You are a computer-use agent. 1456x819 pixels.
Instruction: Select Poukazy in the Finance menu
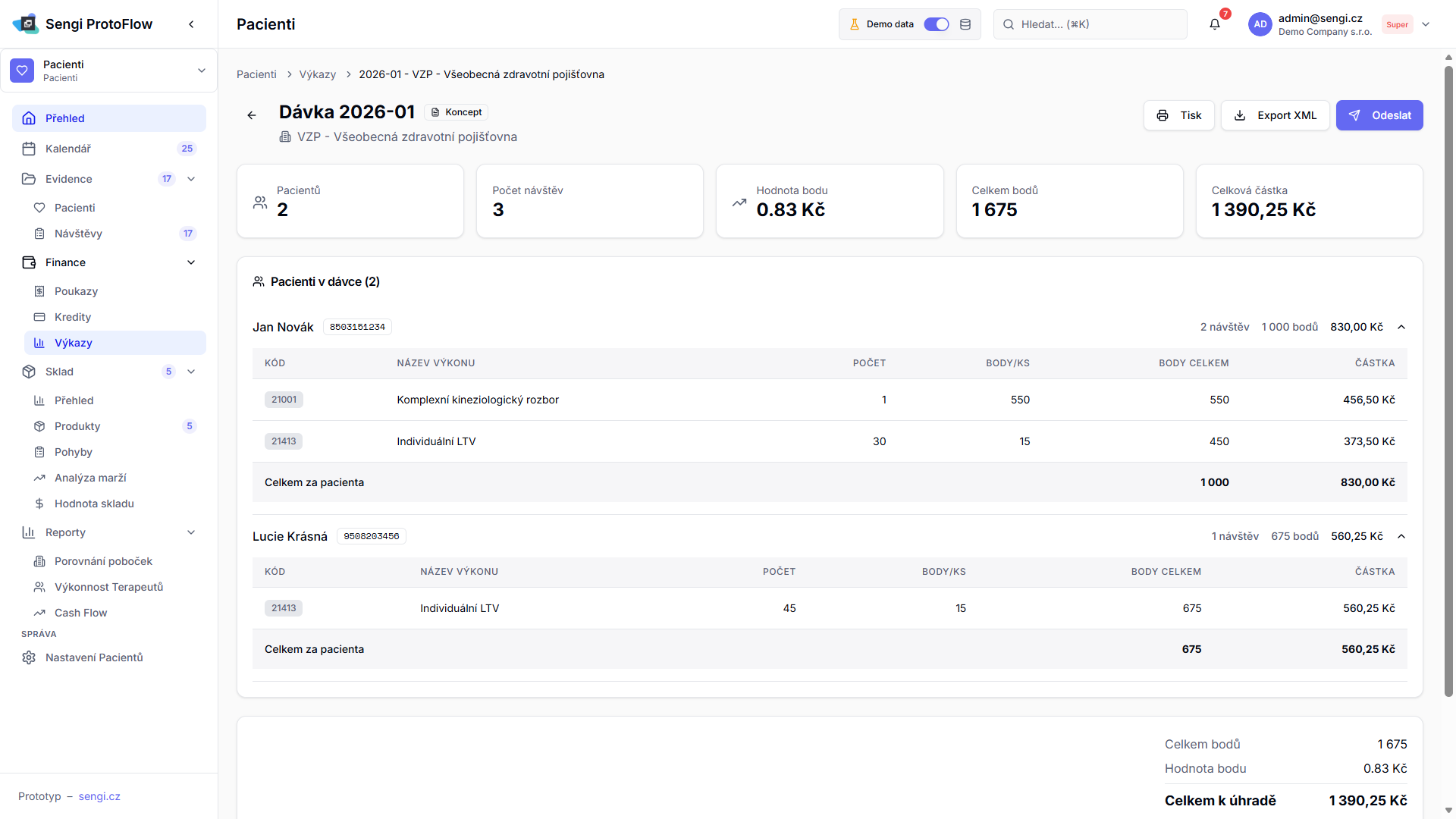(x=76, y=291)
